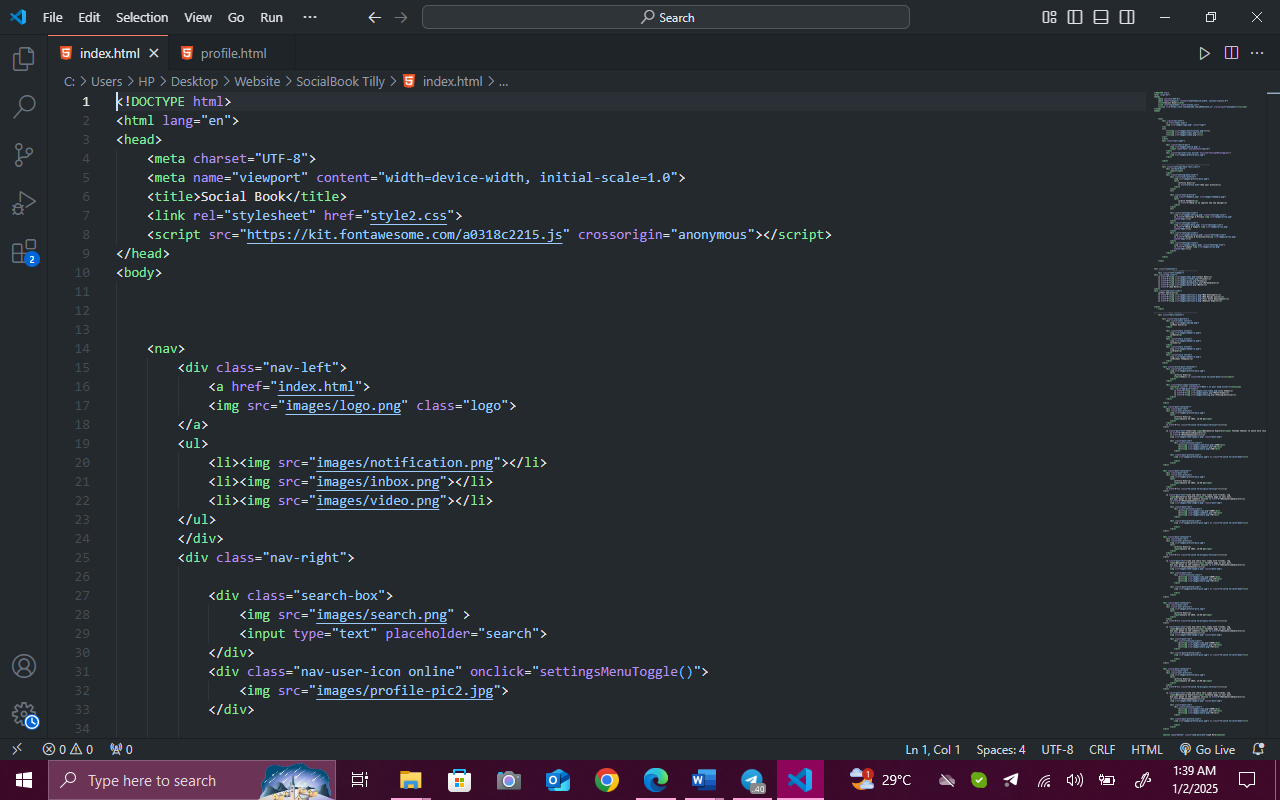Image resolution: width=1280 pixels, height=800 pixels.
Task: Open editor More Actions ellipsis
Action: tap(1257, 53)
